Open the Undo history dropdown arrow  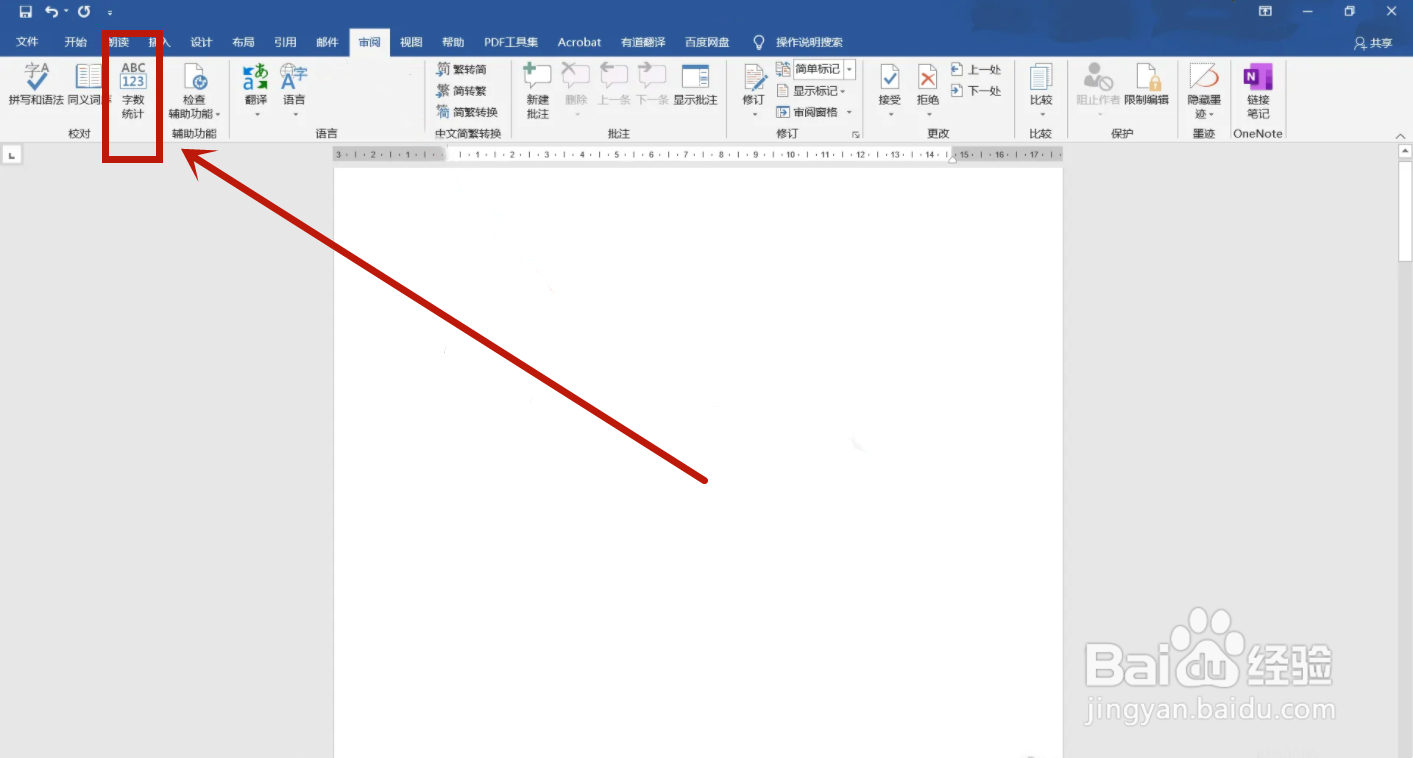tap(66, 11)
